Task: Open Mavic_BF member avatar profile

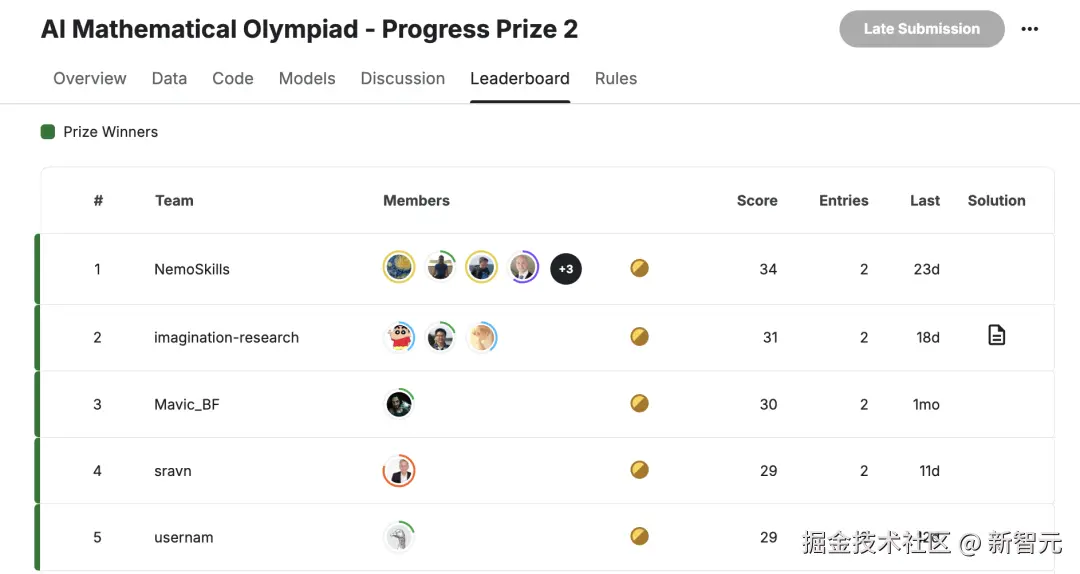Action: coord(399,404)
